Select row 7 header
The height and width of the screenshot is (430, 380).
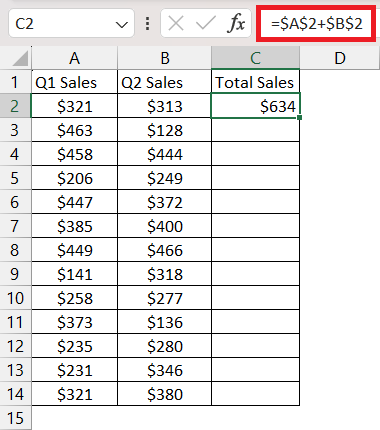[15, 226]
